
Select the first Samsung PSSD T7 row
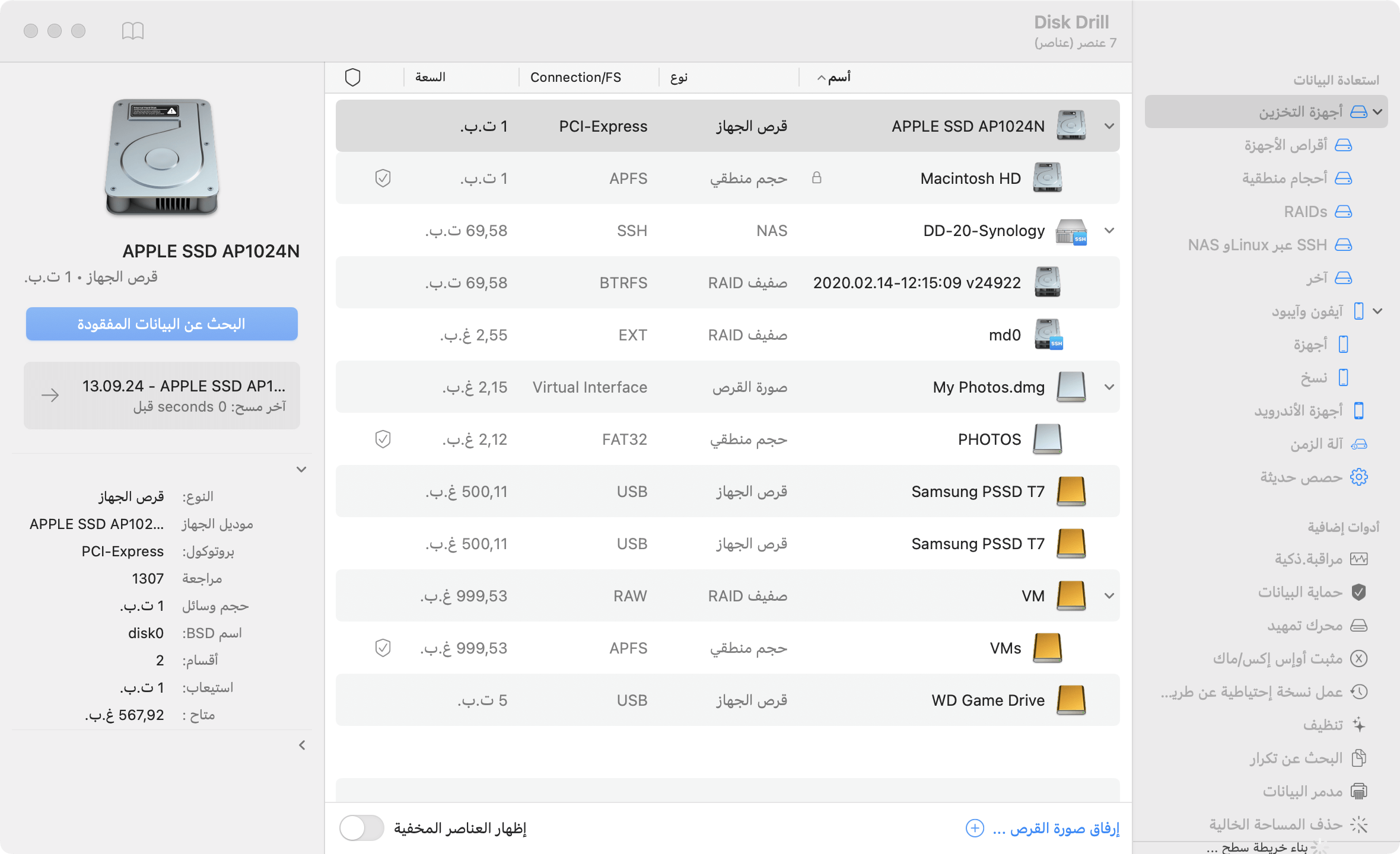tap(728, 491)
